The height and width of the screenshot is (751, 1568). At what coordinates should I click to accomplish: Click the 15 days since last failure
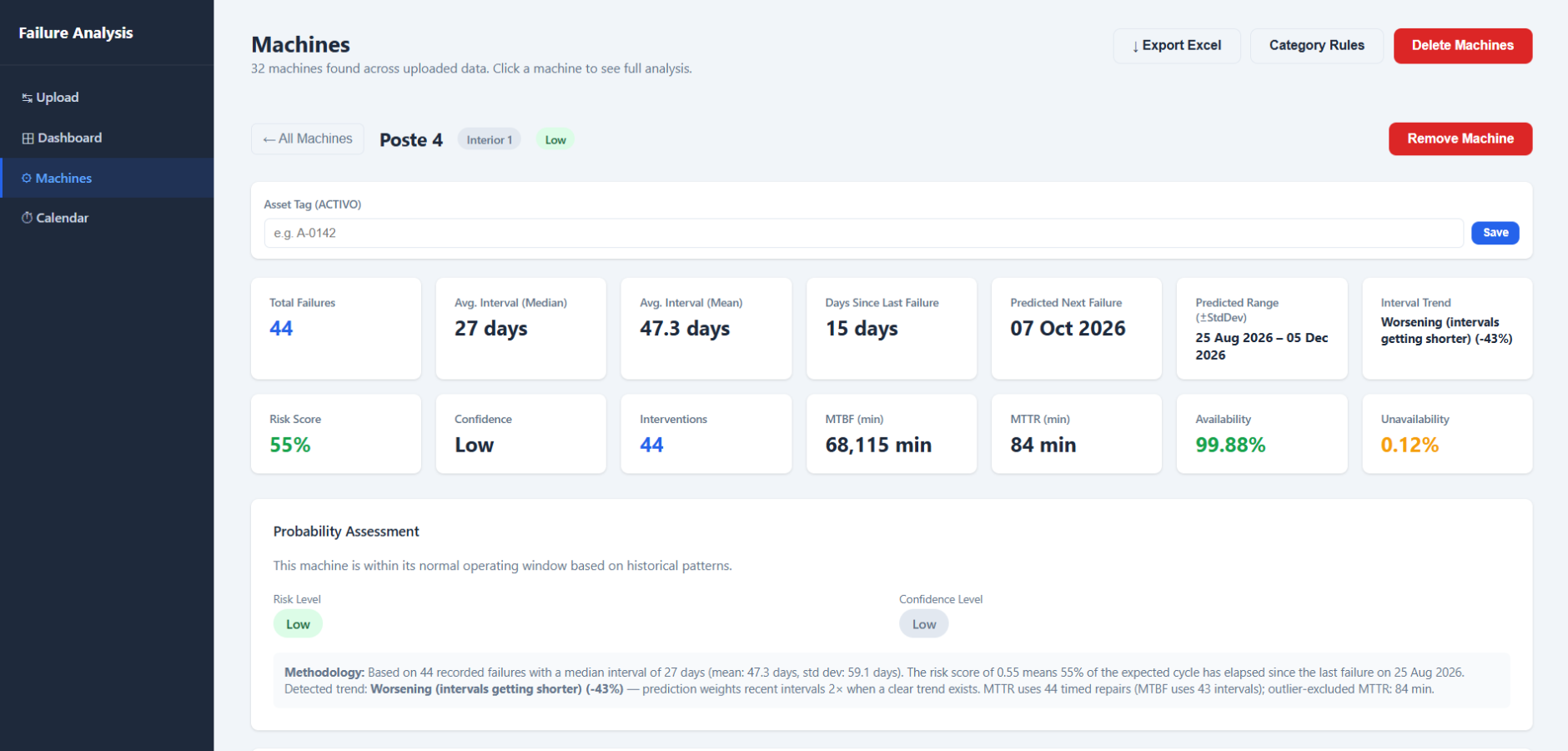tap(862, 329)
